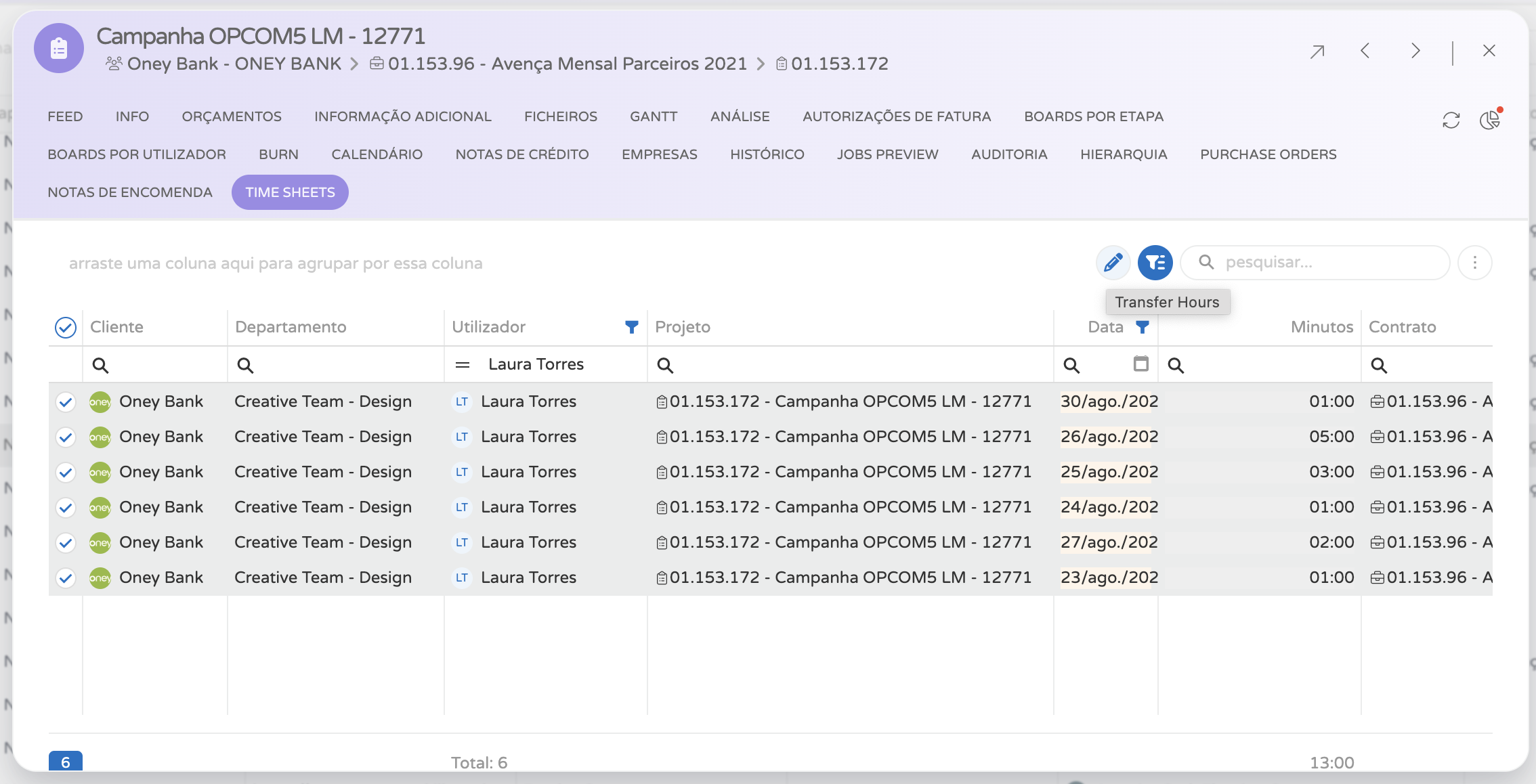Sort by the Contrato column header
This screenshot has width=1536, height=784.
(1402, 327)
